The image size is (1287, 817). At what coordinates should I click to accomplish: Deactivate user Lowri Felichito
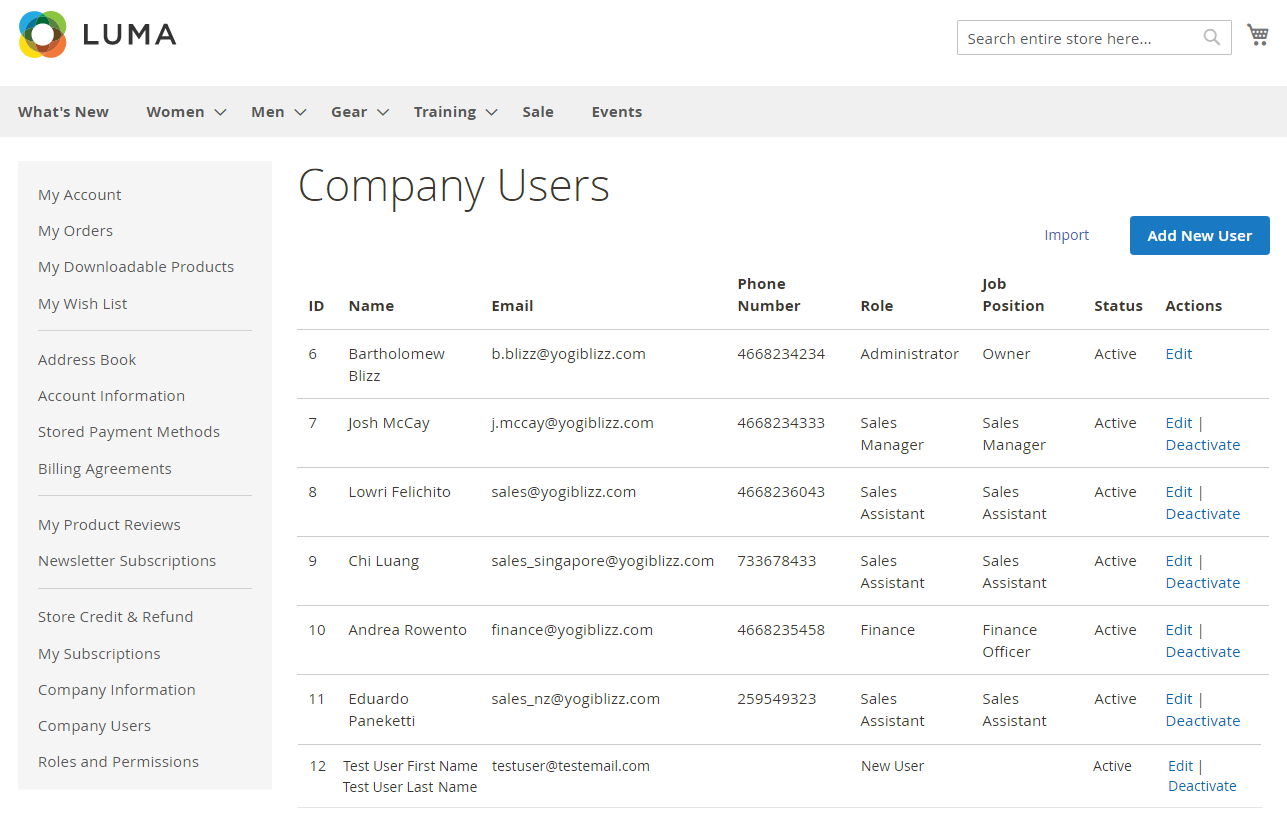point(1203,514)
